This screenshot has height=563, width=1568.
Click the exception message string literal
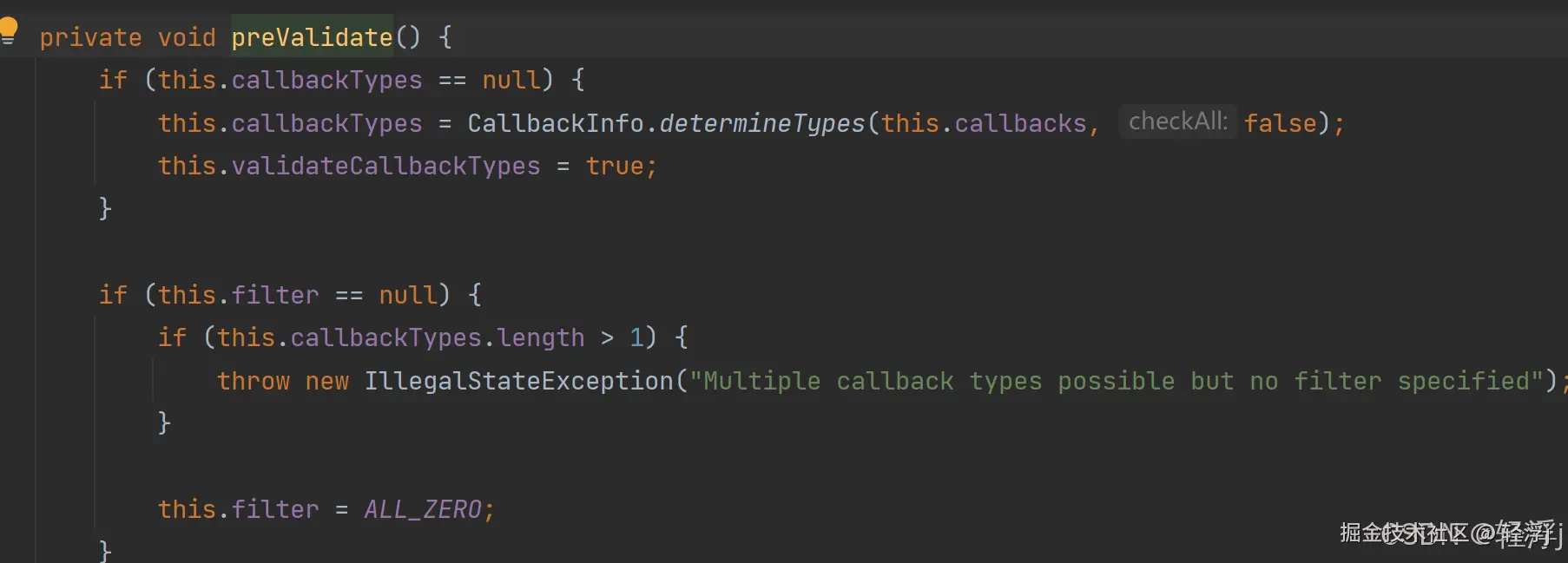[x=1117, y=381]
